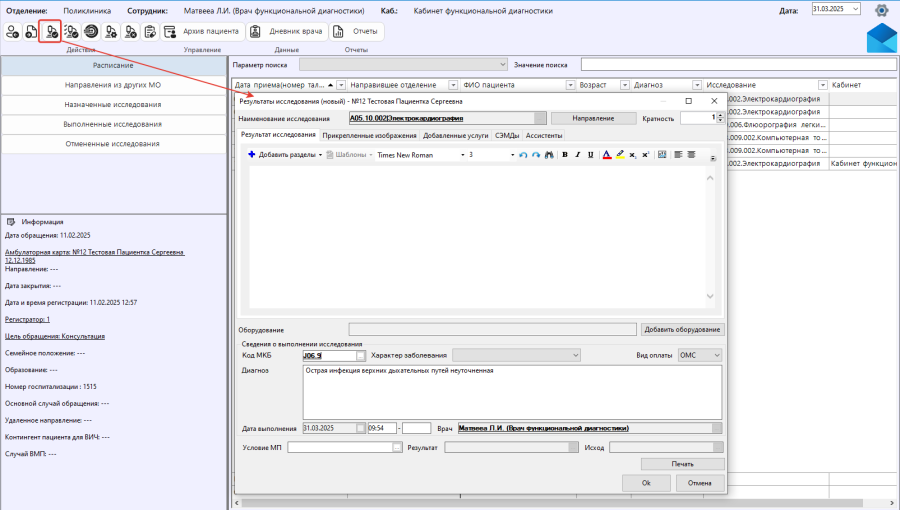Switch to the Добавленные услуги tab
This screenshot has height=510, width=900.
(x=456, y=135)
